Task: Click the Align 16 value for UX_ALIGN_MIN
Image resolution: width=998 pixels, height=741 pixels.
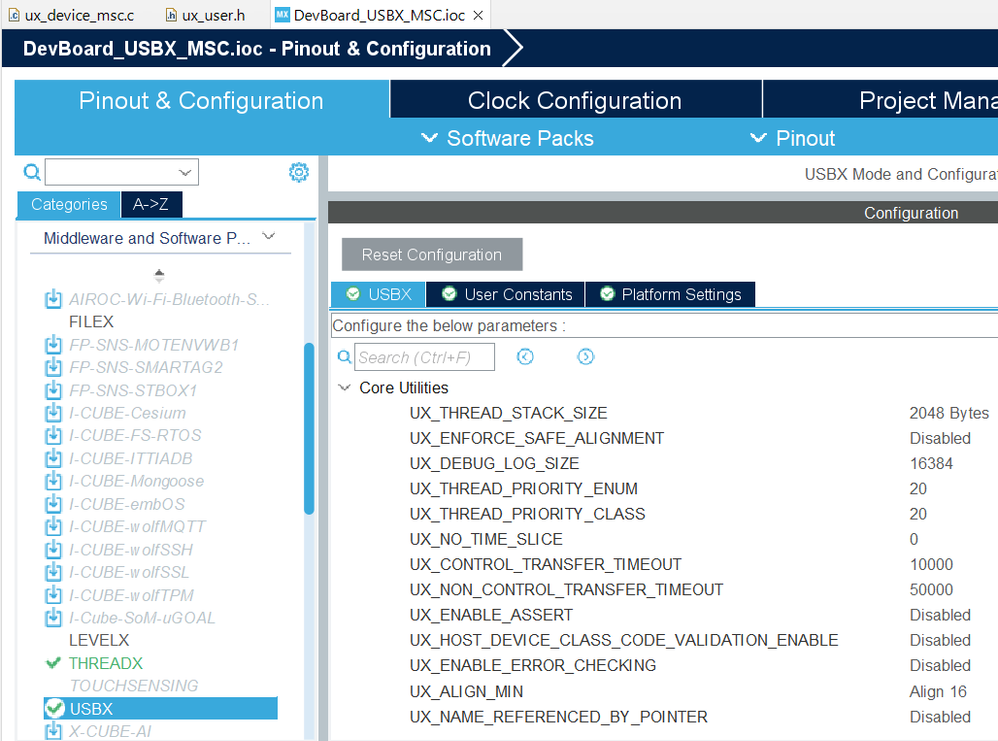Action: [938, 691]
